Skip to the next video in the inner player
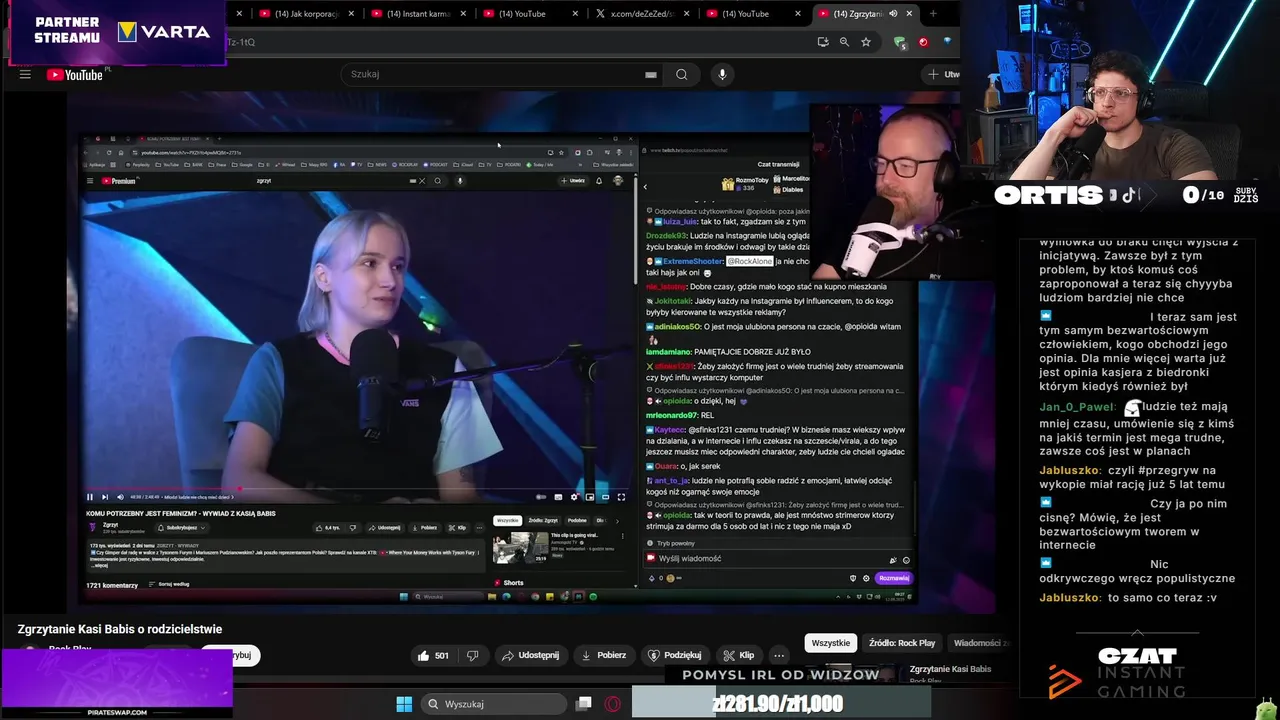This screenshot has width=1280, height=720. pyautogui.click(x=104, y=497)
